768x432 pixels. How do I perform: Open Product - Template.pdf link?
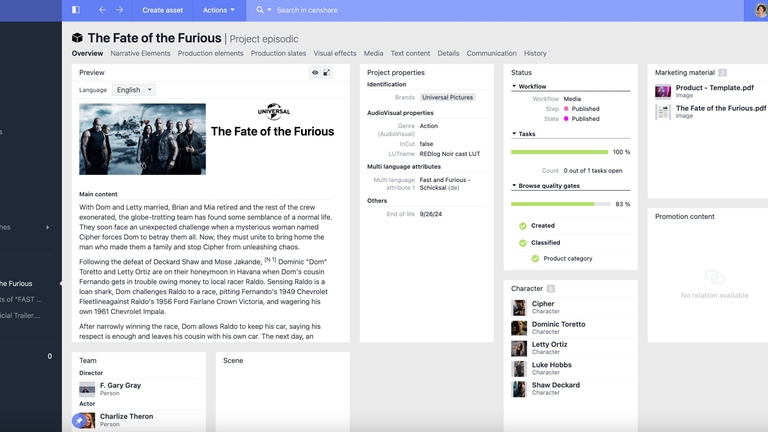715,88
